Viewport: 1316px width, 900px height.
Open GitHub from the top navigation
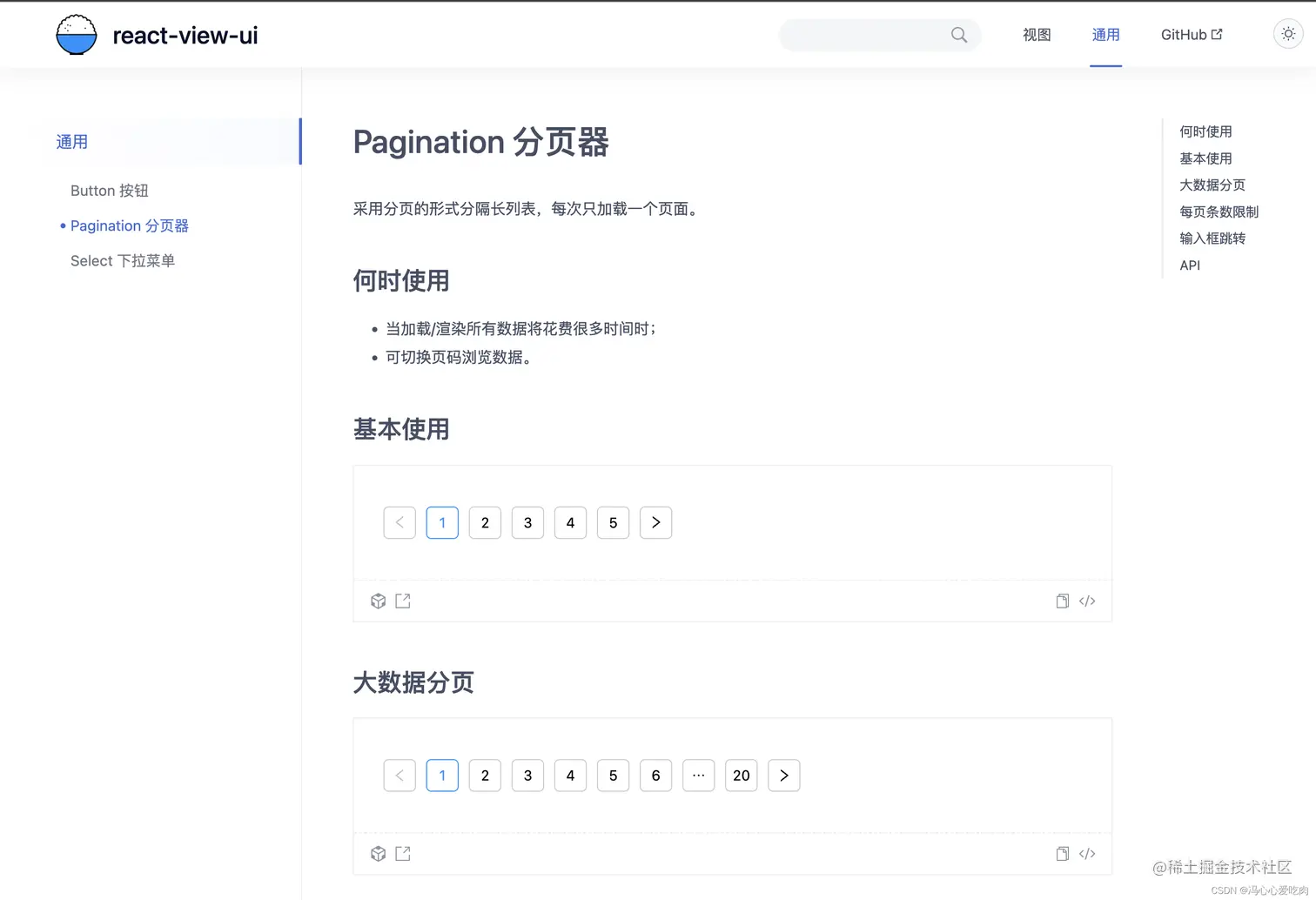[1191, 35]
